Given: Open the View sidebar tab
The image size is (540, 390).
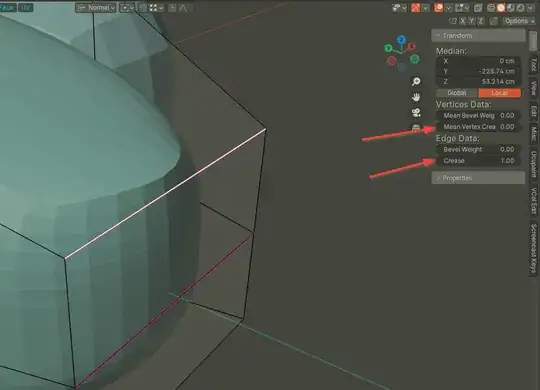Looking at the screenshot, I should (534, 88).
